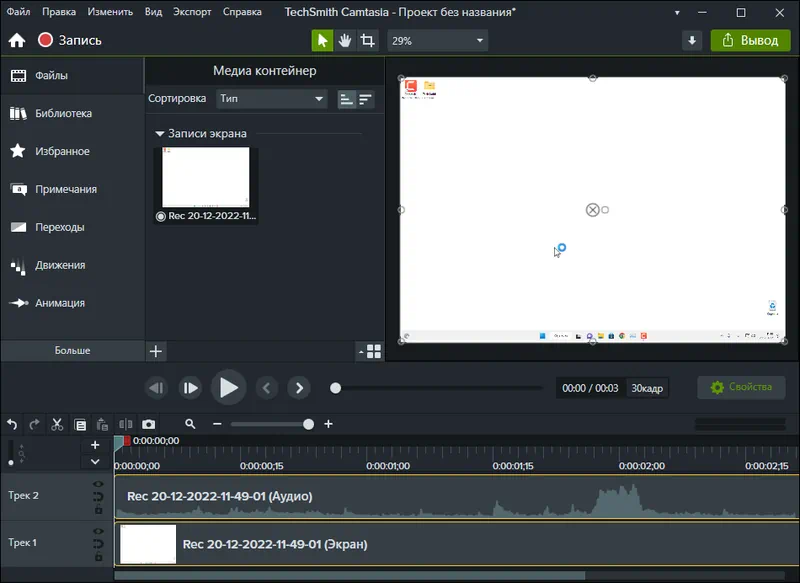Image resolution: width=800 pixels, height=583 pixels.
Task: Toggle magnetic track on Трек 2
Action: point(98,496)
